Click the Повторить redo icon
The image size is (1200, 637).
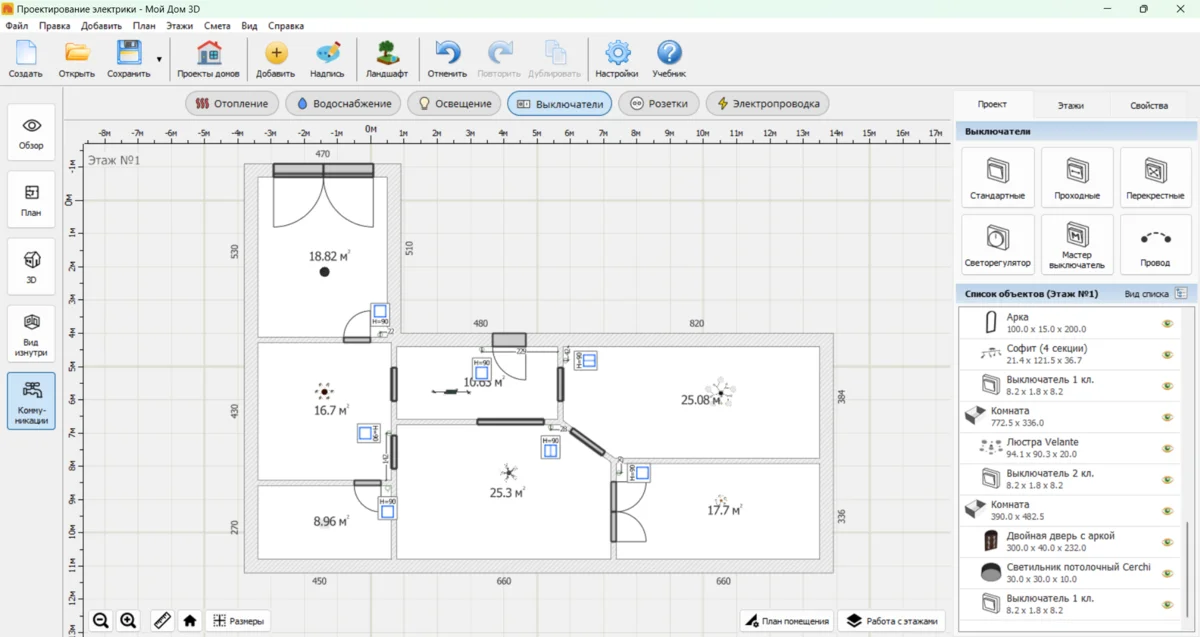tap(500, 53)
